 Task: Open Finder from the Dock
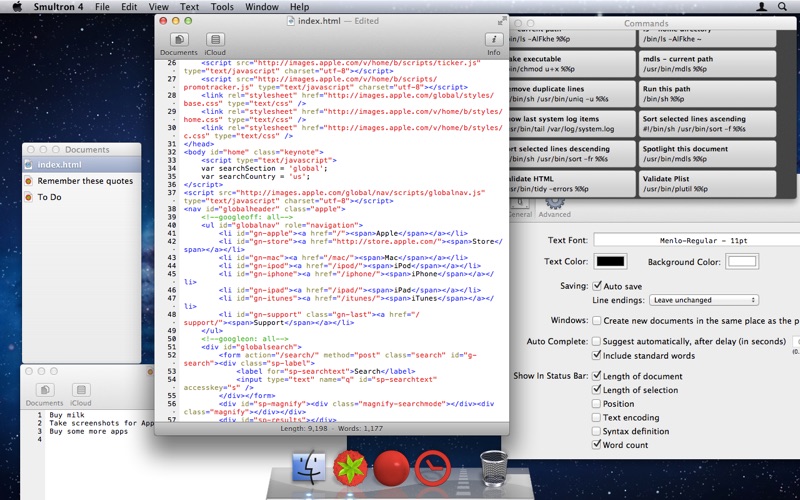click(x=309, y=467)
